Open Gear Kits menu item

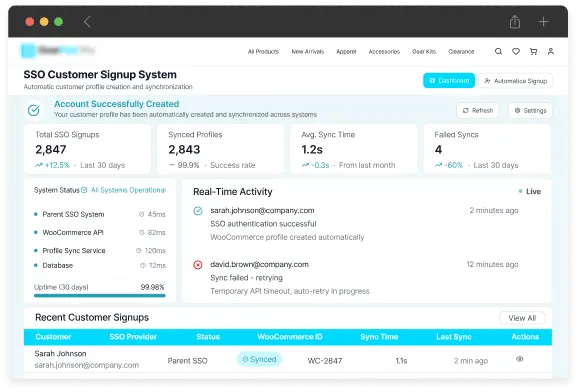pyautogui.click(x=424, y=52)
